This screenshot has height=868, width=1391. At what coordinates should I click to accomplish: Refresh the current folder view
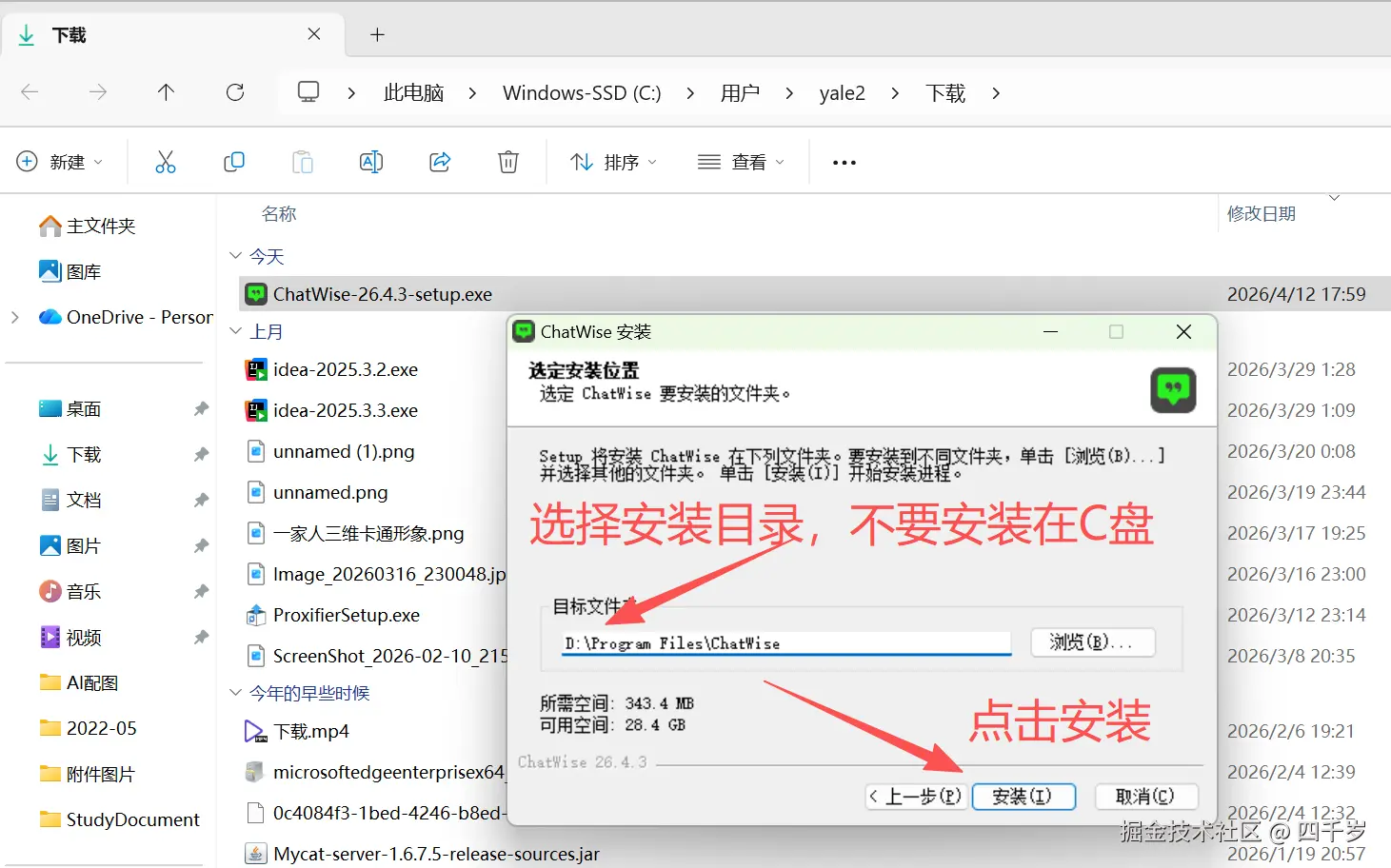(x=235, y=92)
